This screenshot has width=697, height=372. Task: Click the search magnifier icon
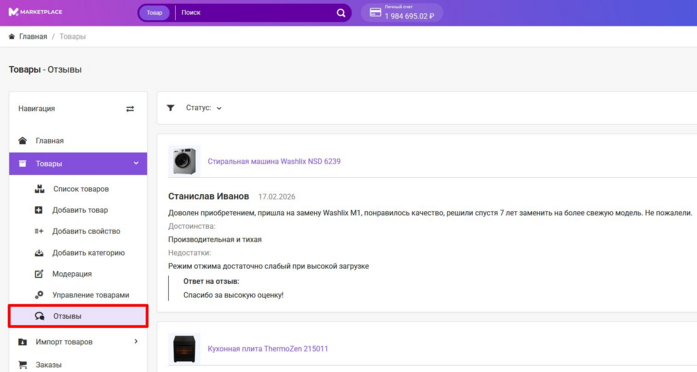341,13
